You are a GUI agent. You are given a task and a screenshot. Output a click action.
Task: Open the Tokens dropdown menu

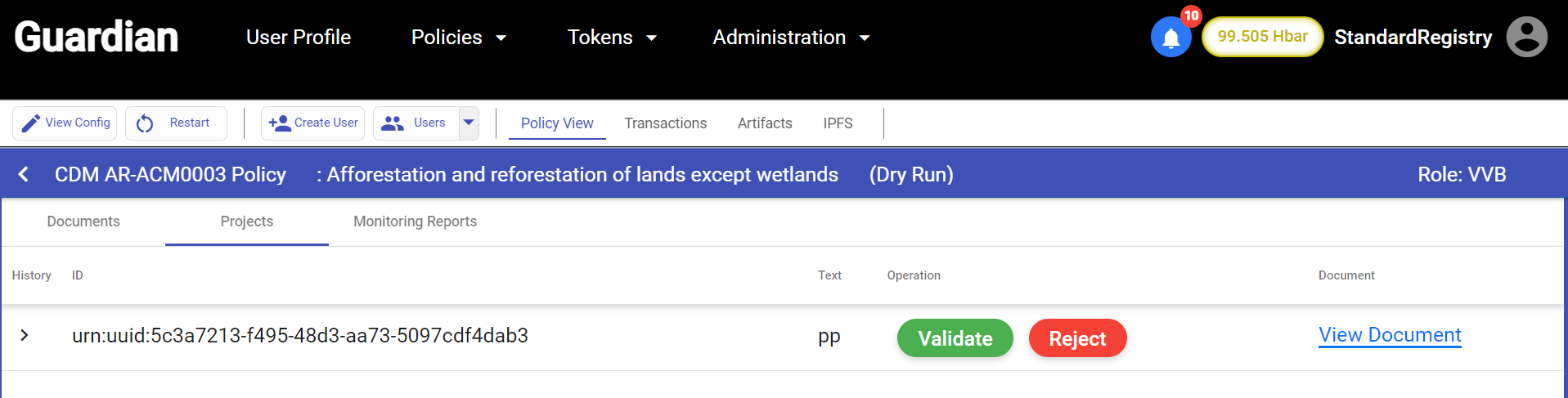tap(612, 38)
